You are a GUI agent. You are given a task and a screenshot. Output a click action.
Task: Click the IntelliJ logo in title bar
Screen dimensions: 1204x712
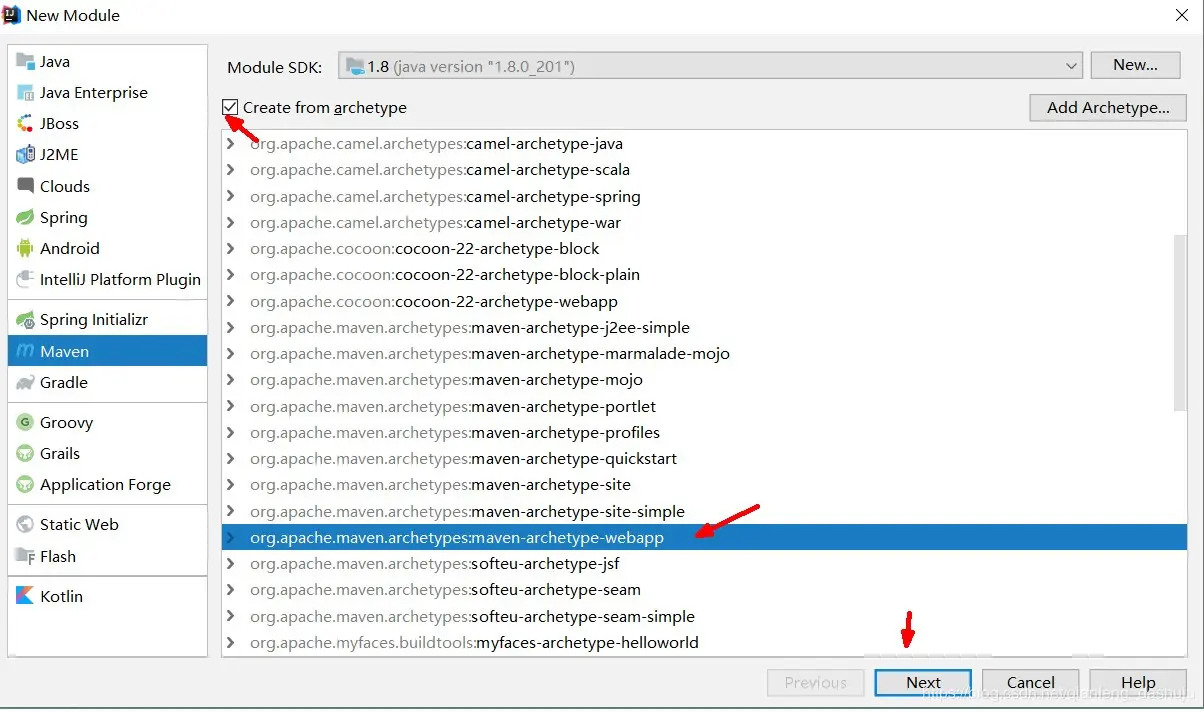[12, 14]
